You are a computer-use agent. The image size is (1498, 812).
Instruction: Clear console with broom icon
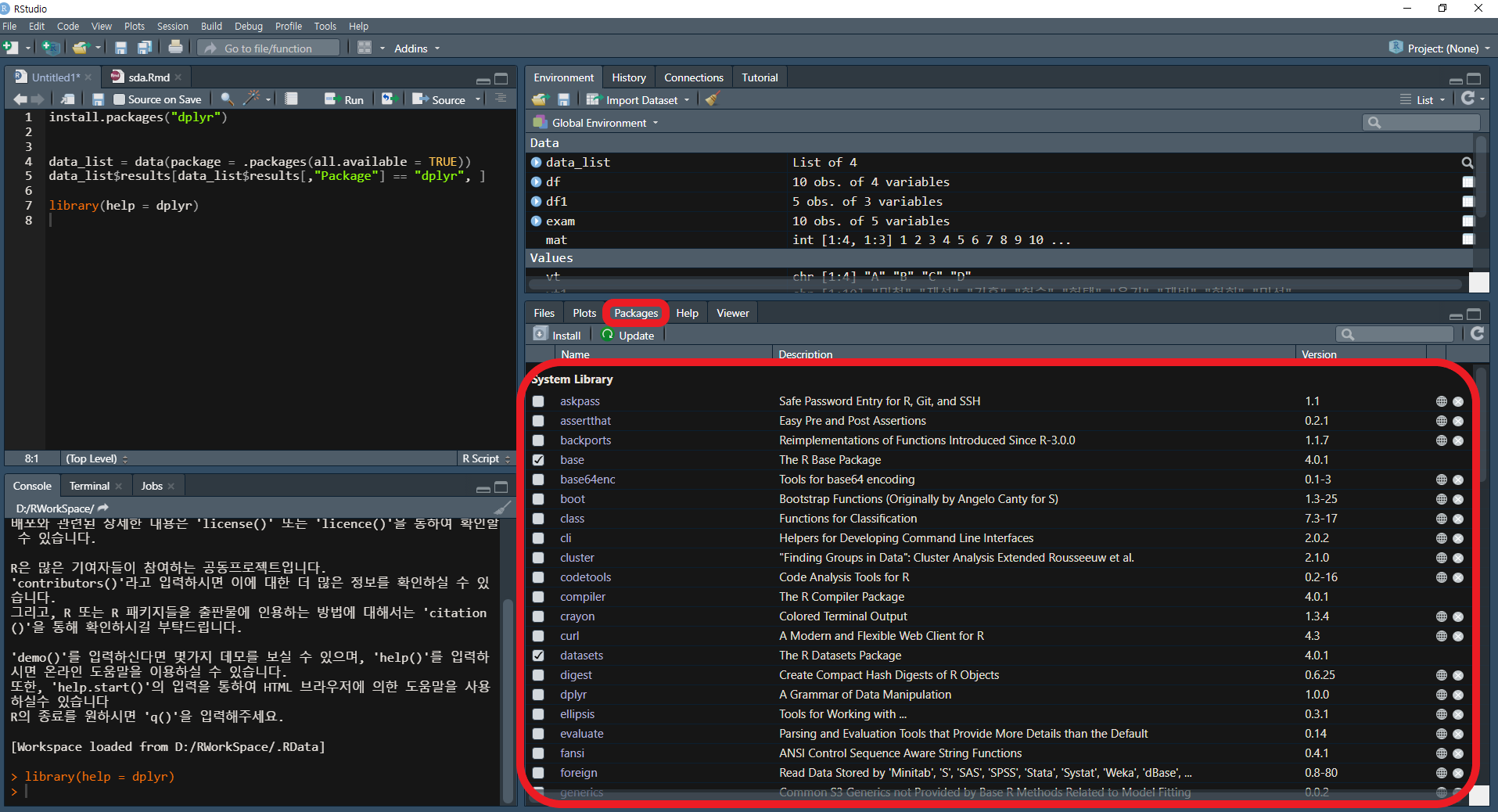[502, 508]
